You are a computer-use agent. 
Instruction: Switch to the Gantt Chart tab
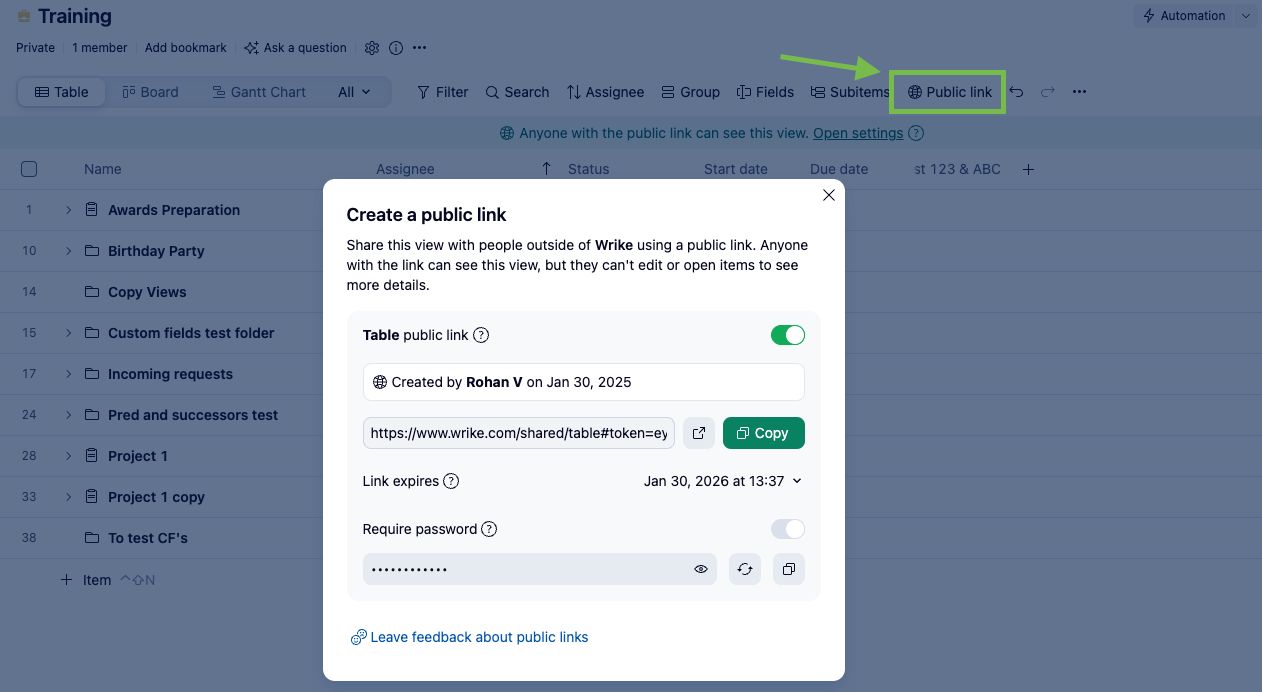tap(259, 92)
